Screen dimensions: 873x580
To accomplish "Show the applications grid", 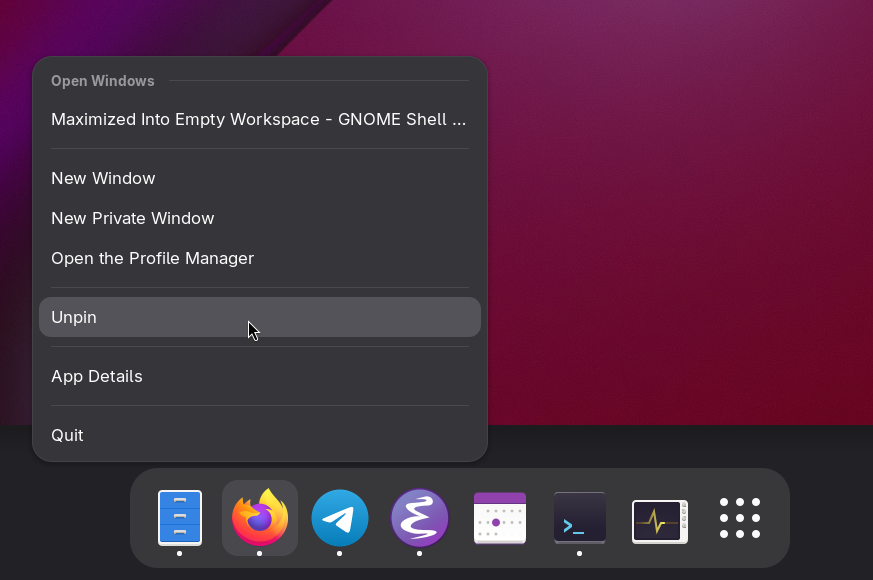I will 740,517.
